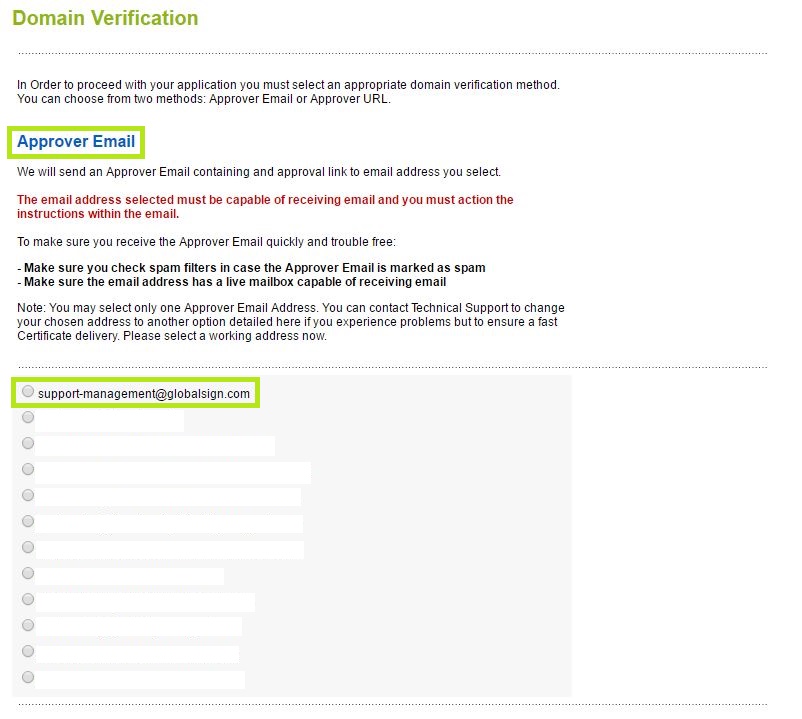Click the red email address warning text
Viewport: 802px width, 719px height.
click(265, 207)
